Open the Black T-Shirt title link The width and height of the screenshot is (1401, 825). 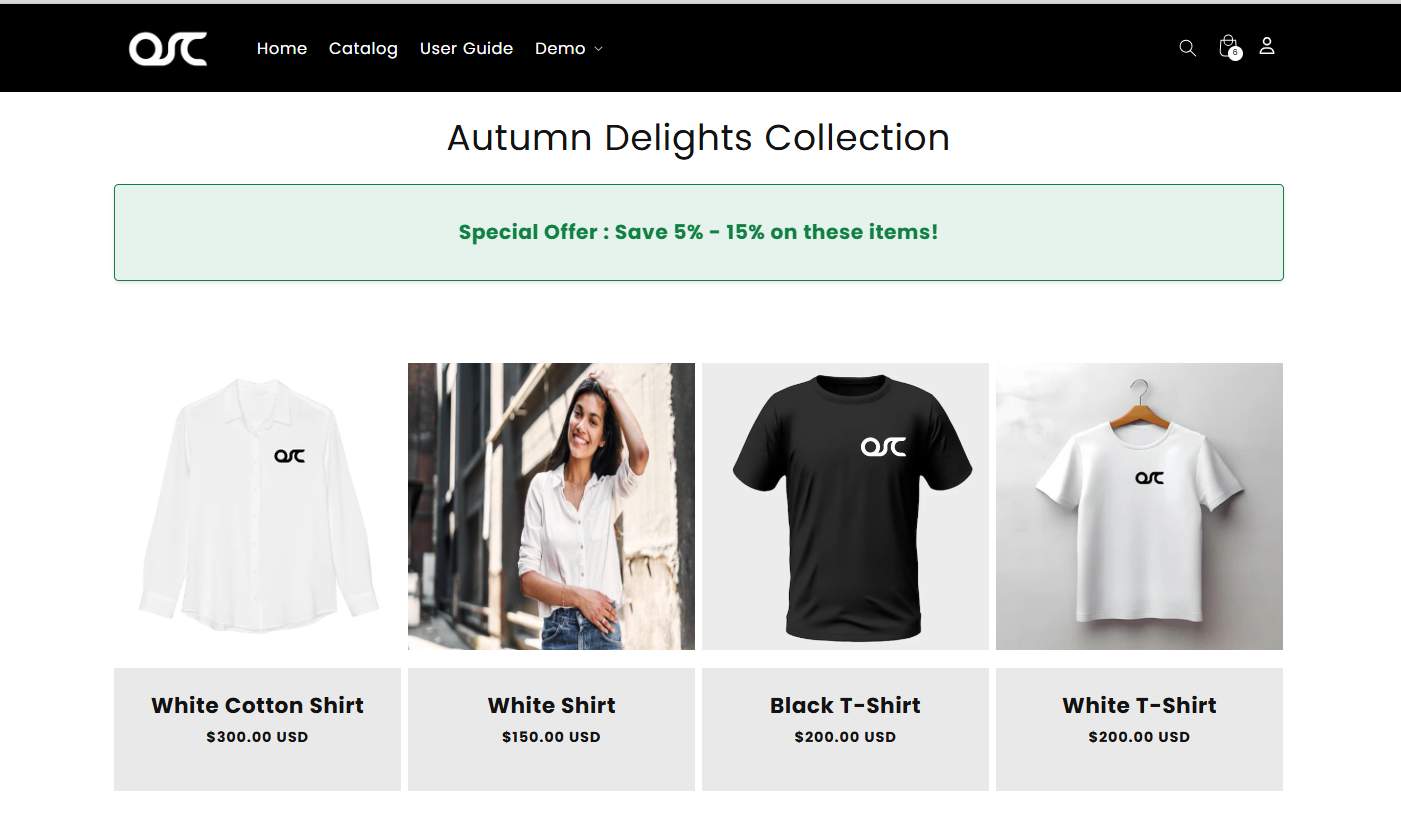845,705
